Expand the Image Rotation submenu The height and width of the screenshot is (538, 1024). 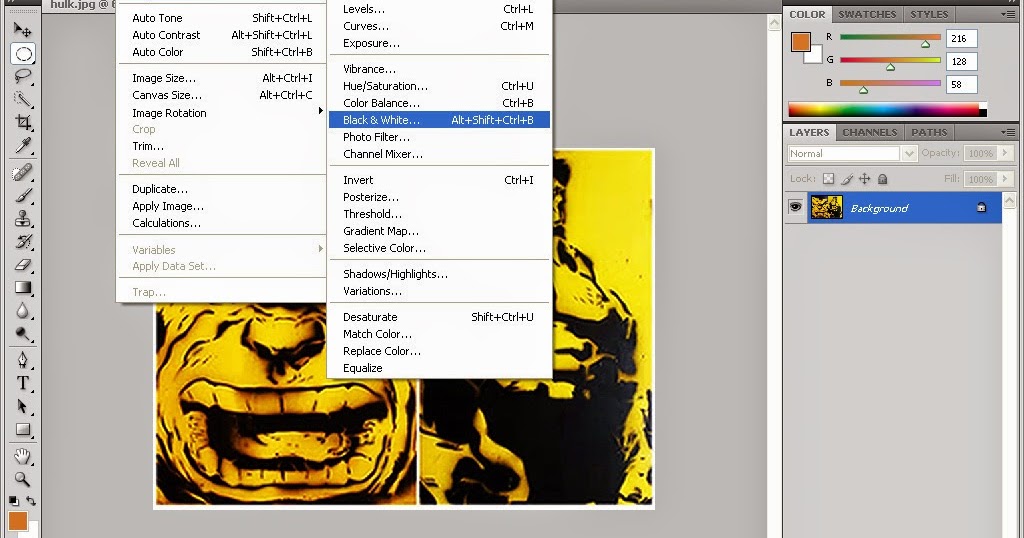[222, 112]
